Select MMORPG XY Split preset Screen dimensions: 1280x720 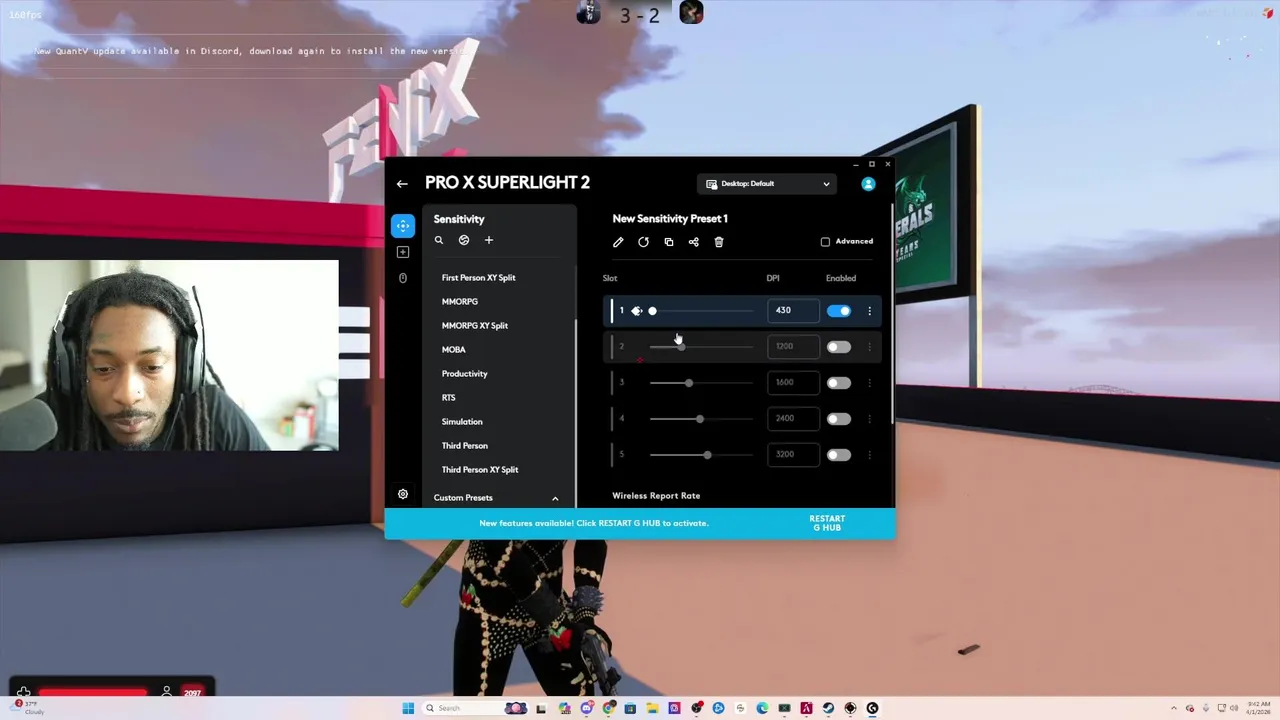point(475,326)
